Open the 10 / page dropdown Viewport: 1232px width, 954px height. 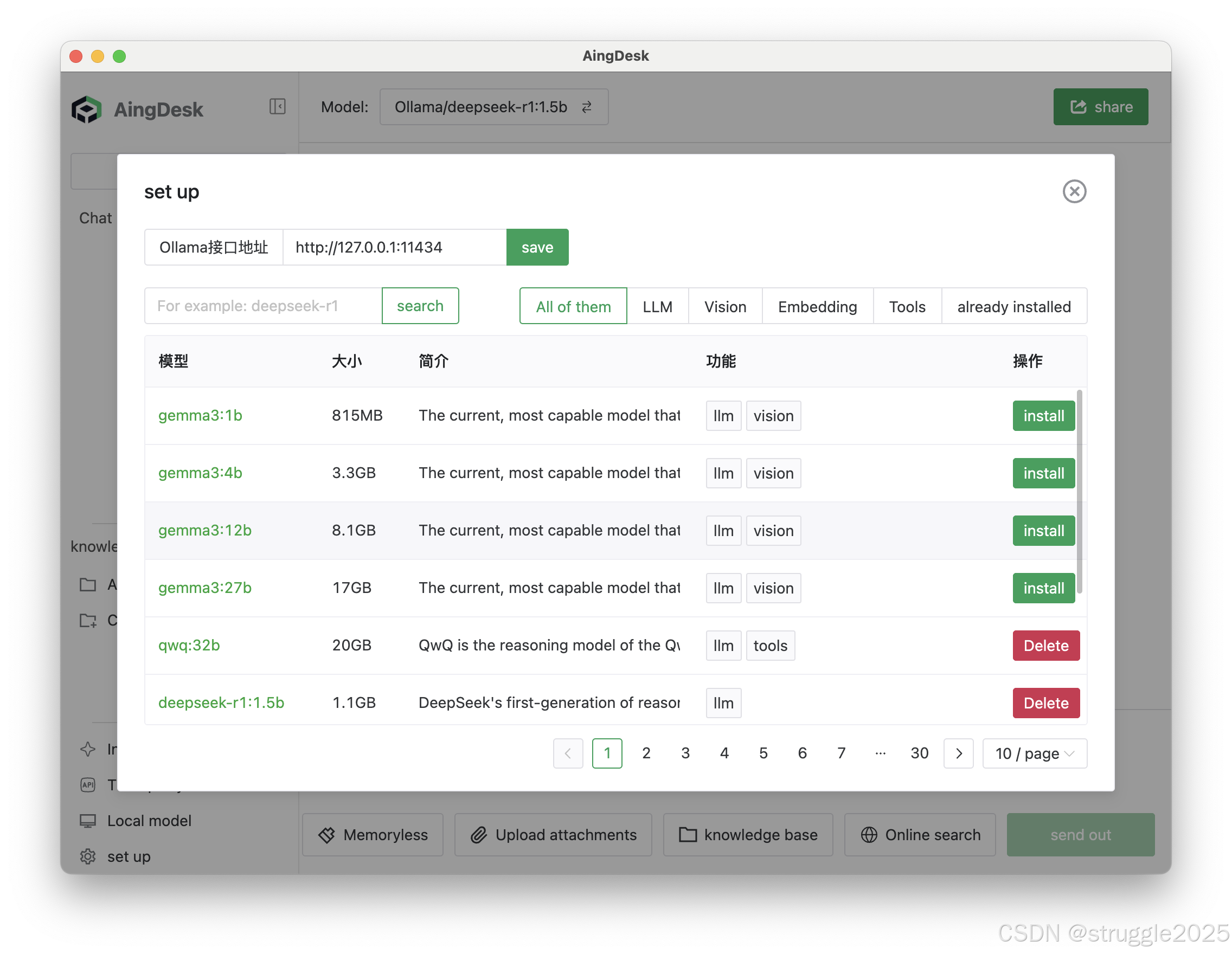[x=1034, y=753]
